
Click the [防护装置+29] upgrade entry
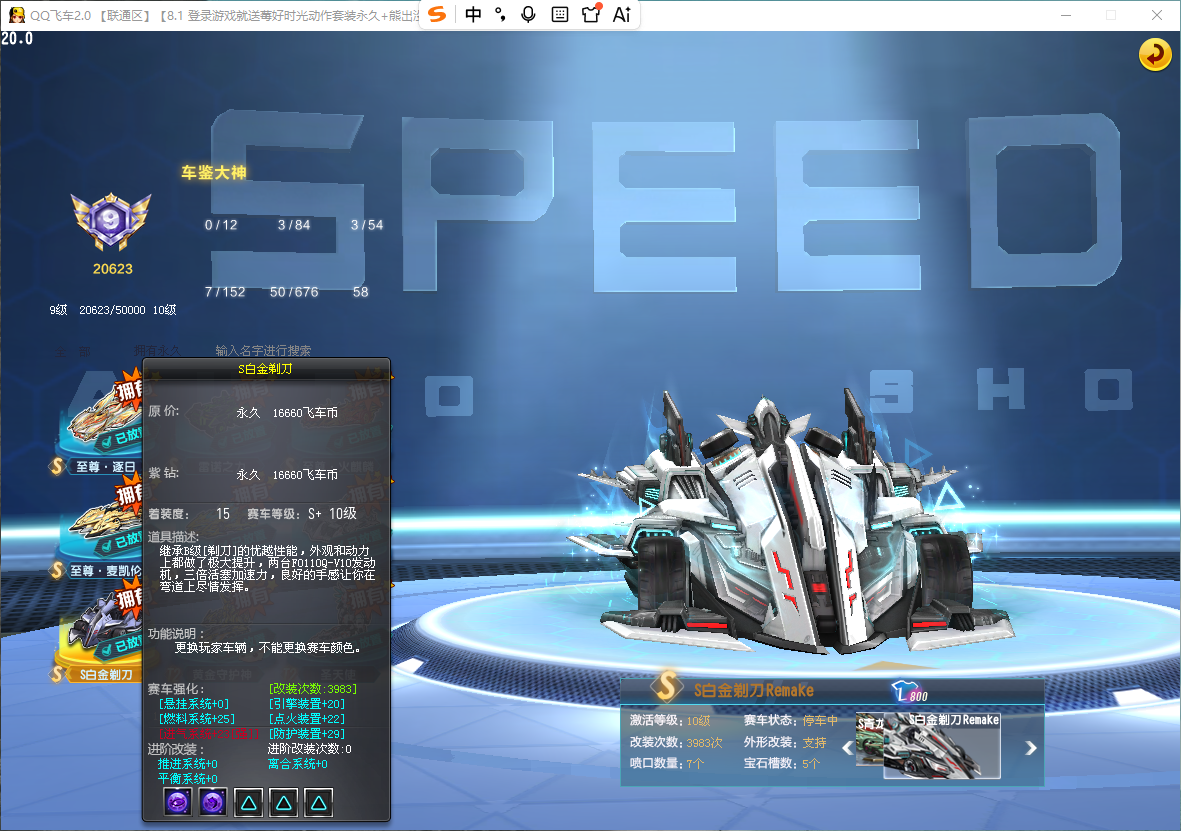coord(307,734)
